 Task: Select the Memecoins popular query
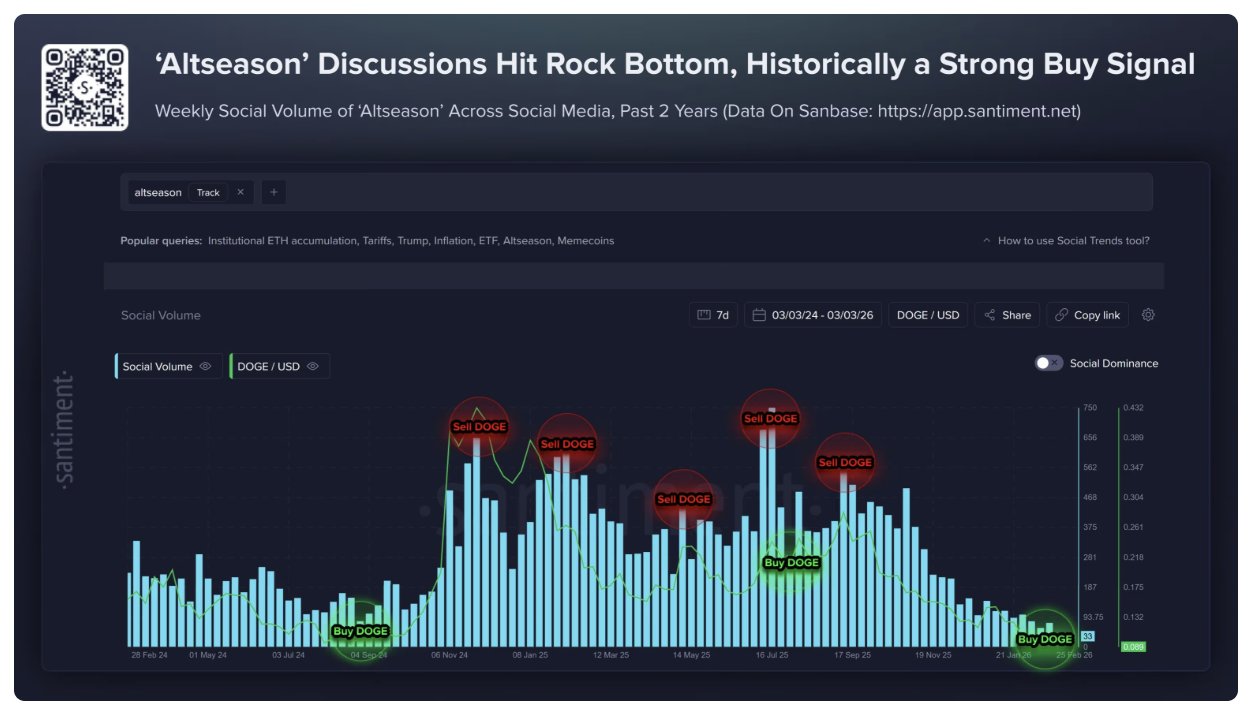pyautogui.click(x=585, y=241)
